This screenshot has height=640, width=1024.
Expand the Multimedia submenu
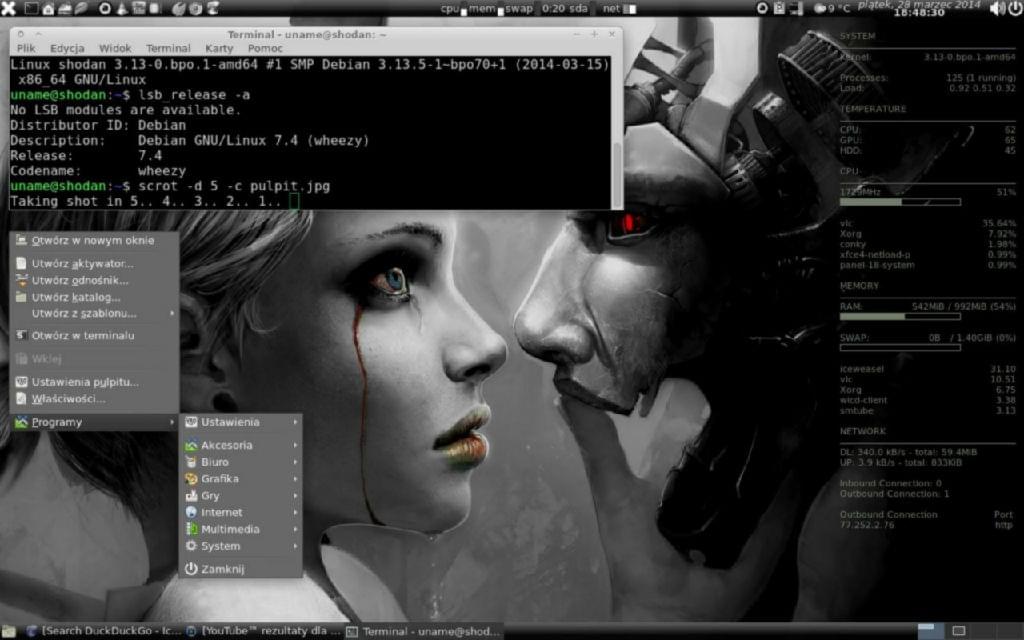(x=241, y=530)
